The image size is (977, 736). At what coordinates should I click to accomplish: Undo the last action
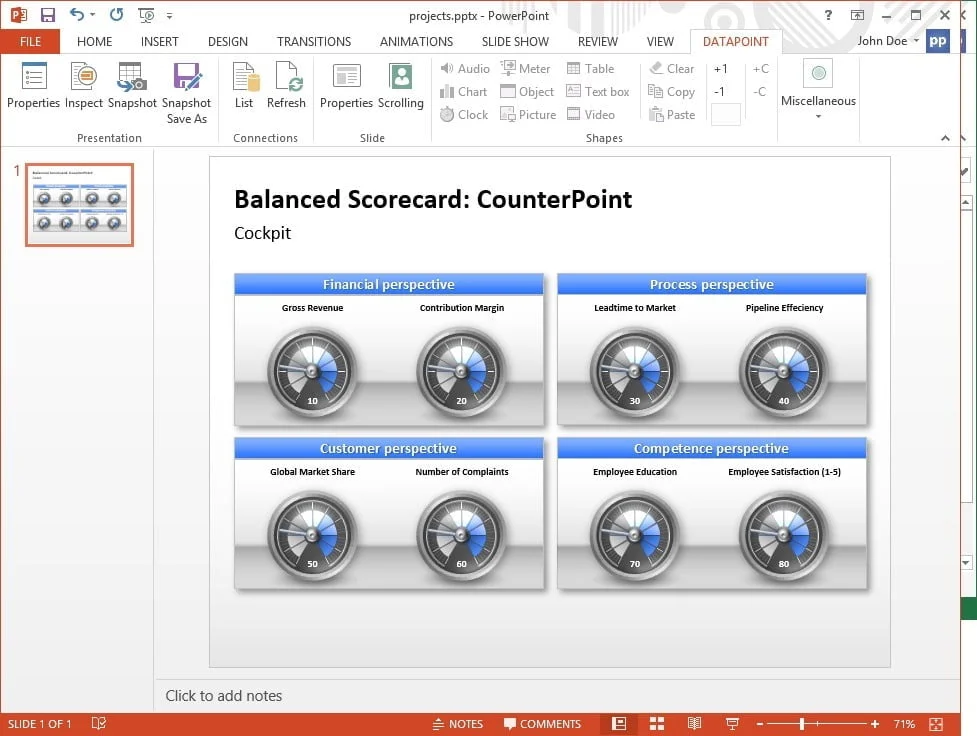coord(77,14)
